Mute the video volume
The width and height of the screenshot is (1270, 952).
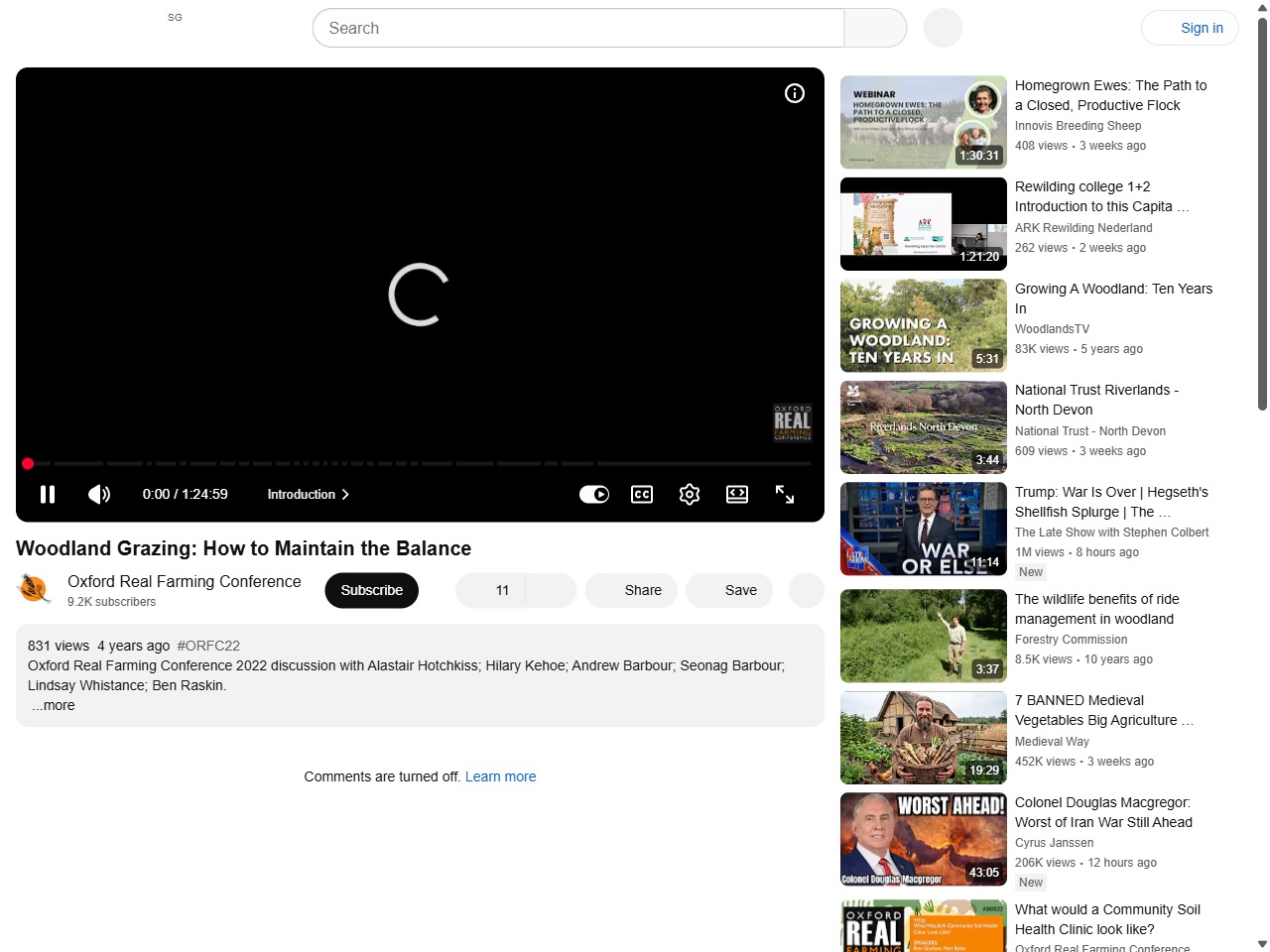coord(98,494)
